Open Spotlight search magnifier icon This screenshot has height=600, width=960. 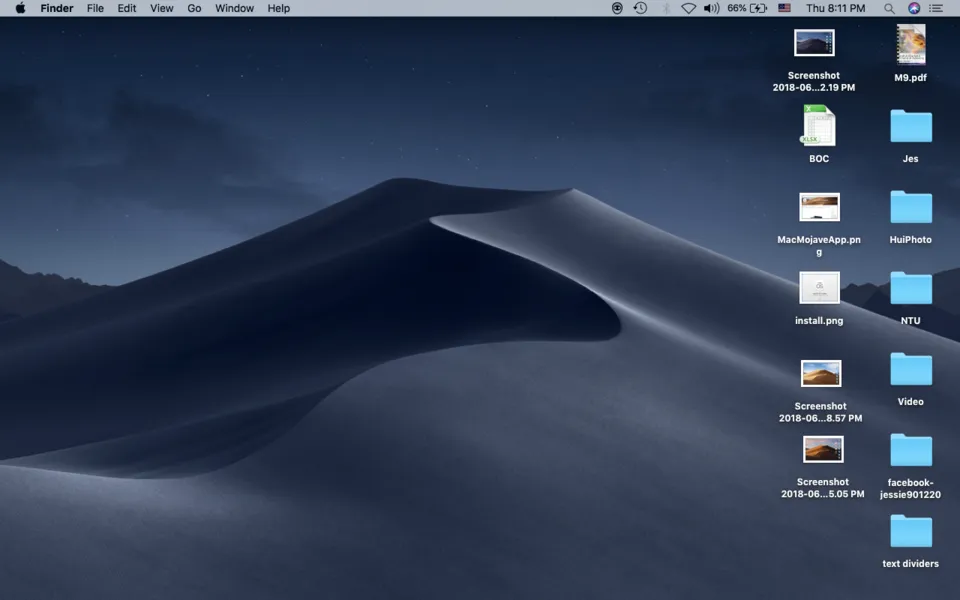coord(889,8)
